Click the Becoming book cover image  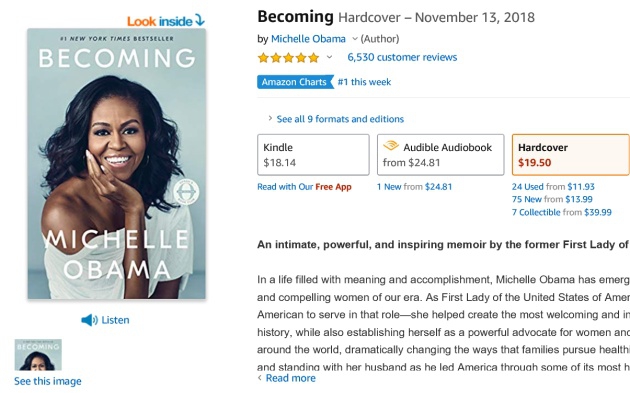pos(117,164)
